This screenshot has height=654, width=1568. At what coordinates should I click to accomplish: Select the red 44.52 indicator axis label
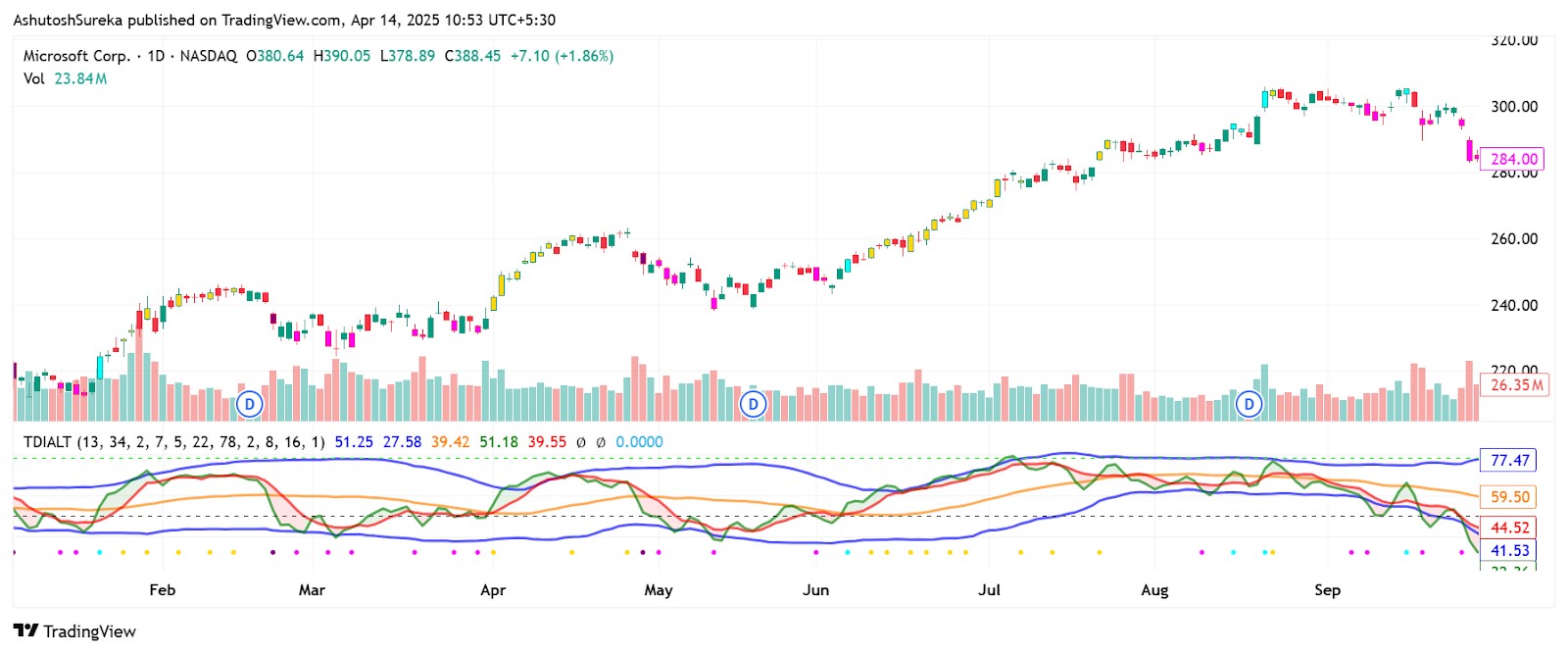1509,528
